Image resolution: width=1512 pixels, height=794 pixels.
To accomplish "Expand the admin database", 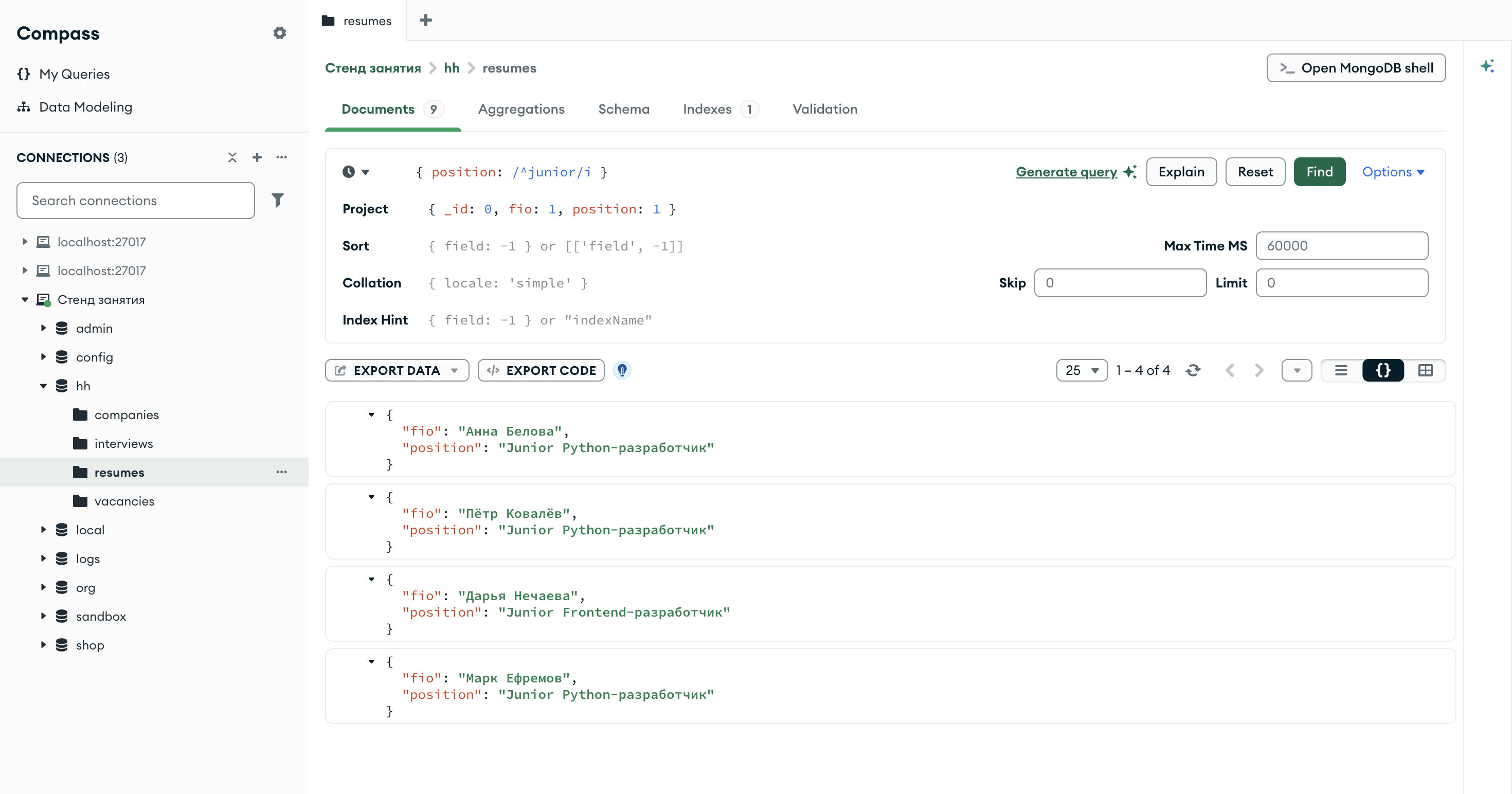I will 43,328.
